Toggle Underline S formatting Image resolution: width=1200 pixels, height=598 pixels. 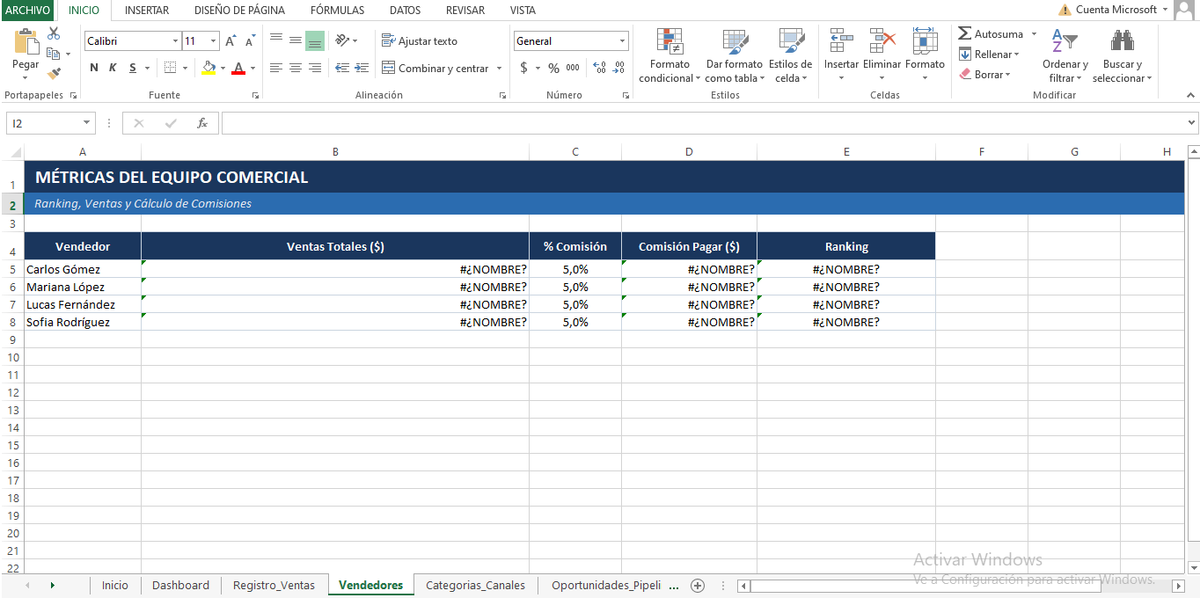[x=132, y=68]
